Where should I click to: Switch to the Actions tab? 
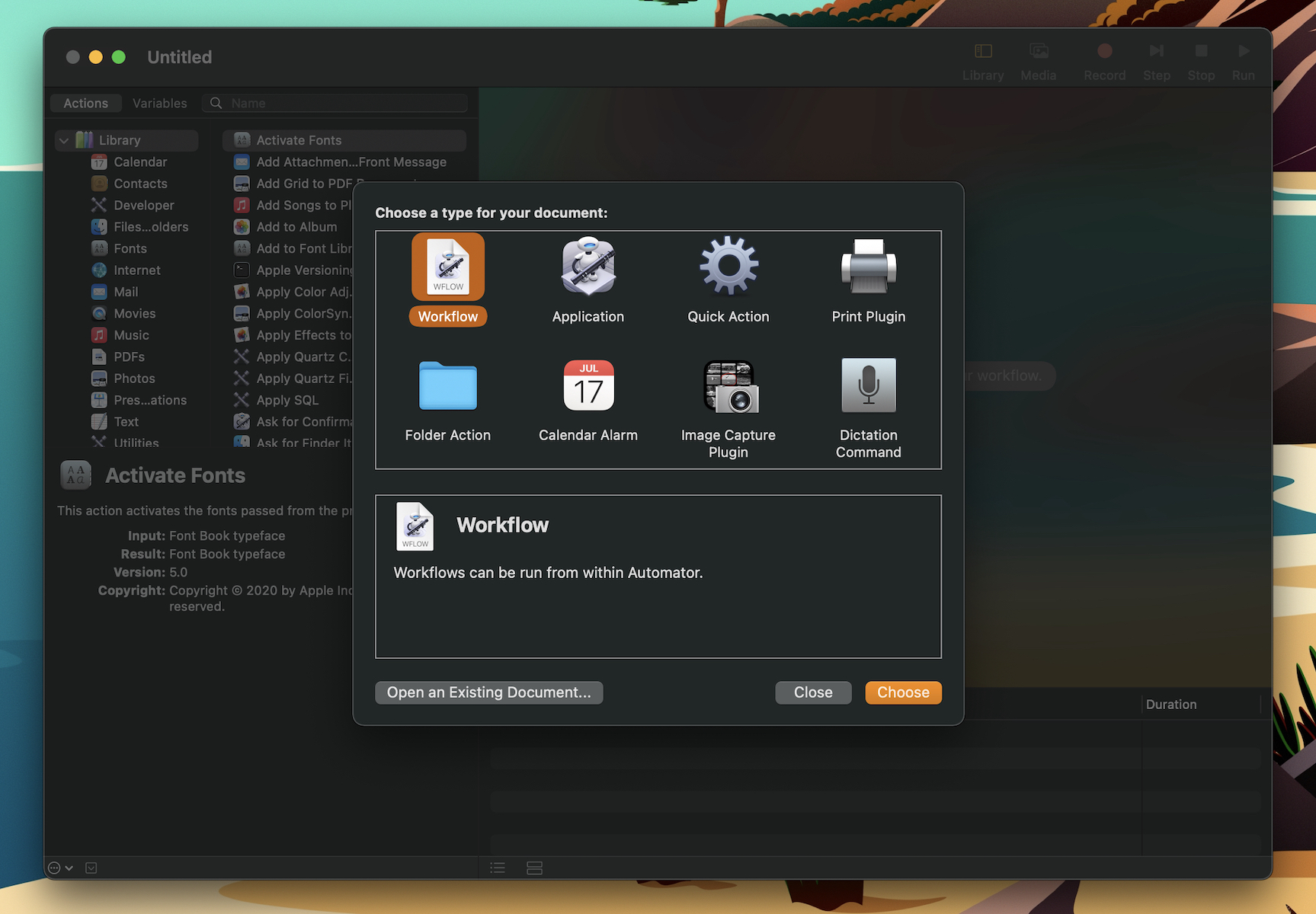(x=85, y=103)
